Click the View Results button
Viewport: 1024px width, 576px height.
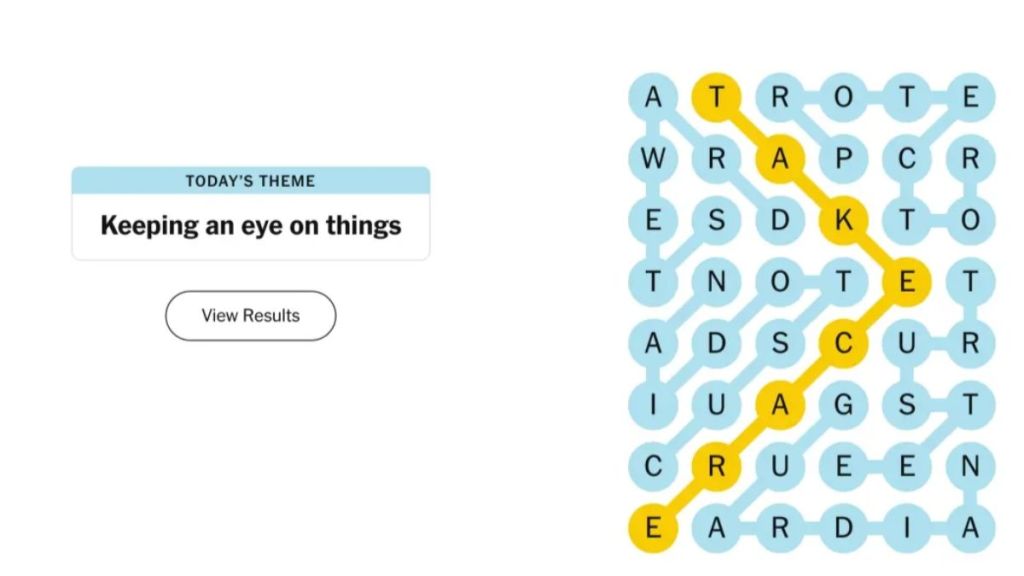(250, 316)
